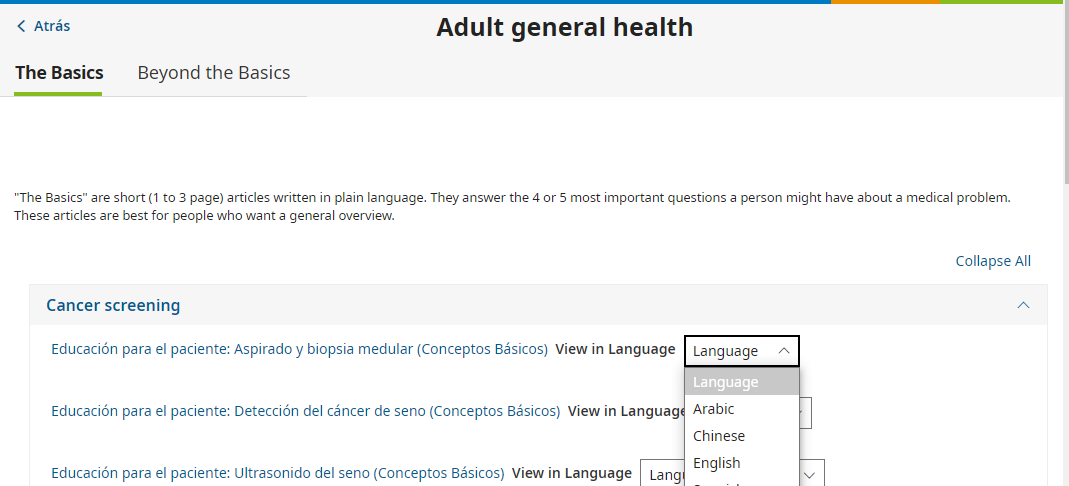
Task: Open the Detección del cáncer de seno article
Action: [306, 411]
